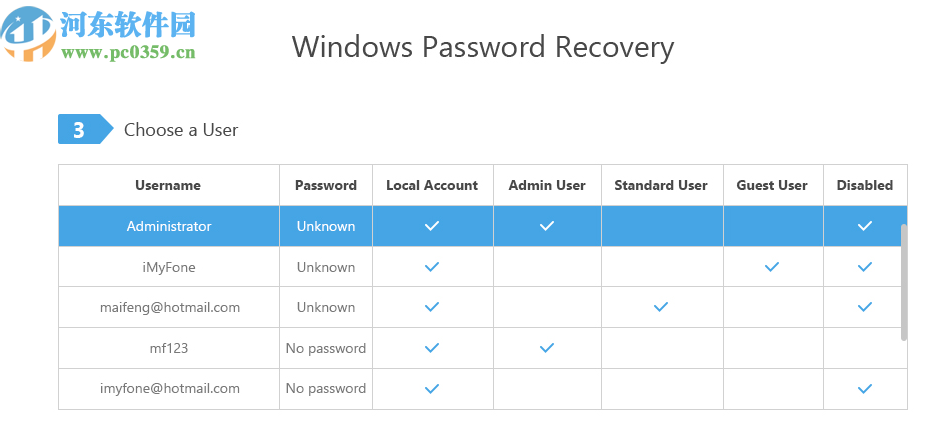
Task: Select the maifeng@hotmail.com user
Action: (x=169, y=307)
